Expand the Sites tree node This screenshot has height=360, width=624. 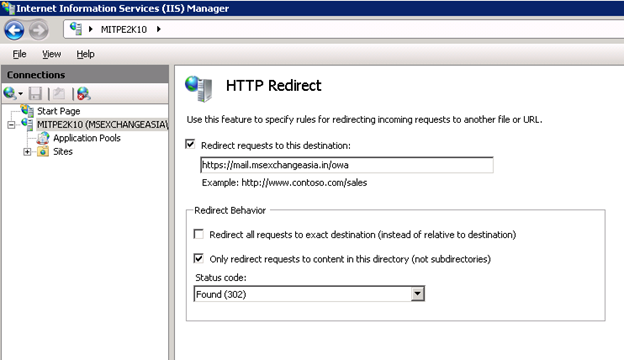[x=27, y=152]
